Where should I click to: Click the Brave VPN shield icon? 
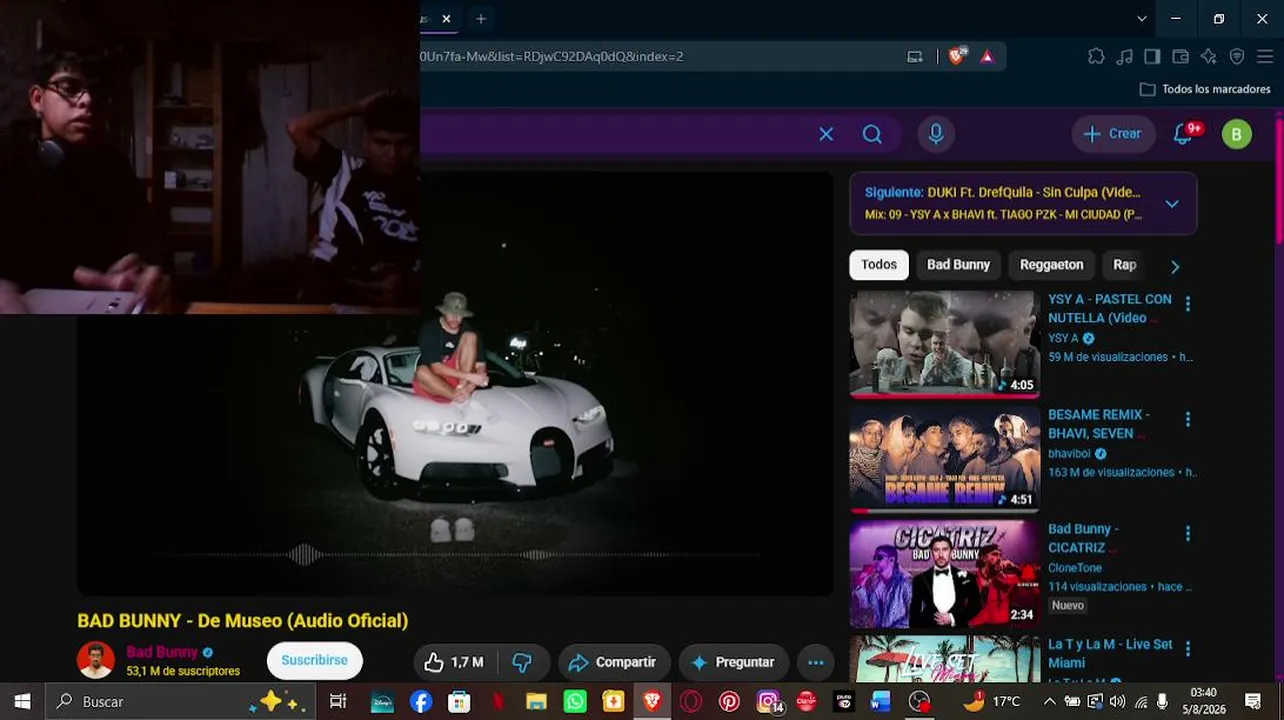[1237, 56]
